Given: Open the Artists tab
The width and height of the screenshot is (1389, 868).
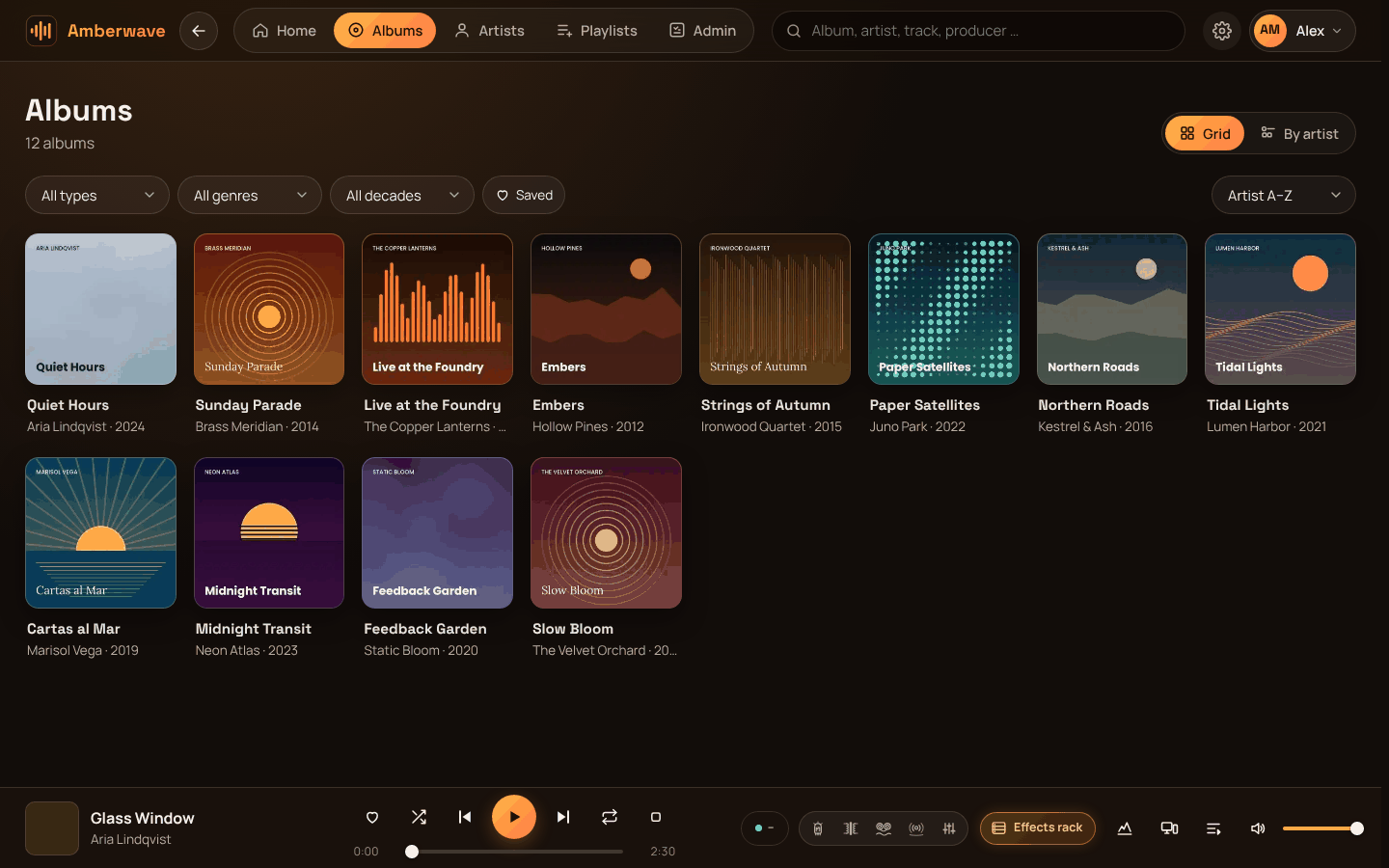Looking at the screenshot, I should click(490, 31).
